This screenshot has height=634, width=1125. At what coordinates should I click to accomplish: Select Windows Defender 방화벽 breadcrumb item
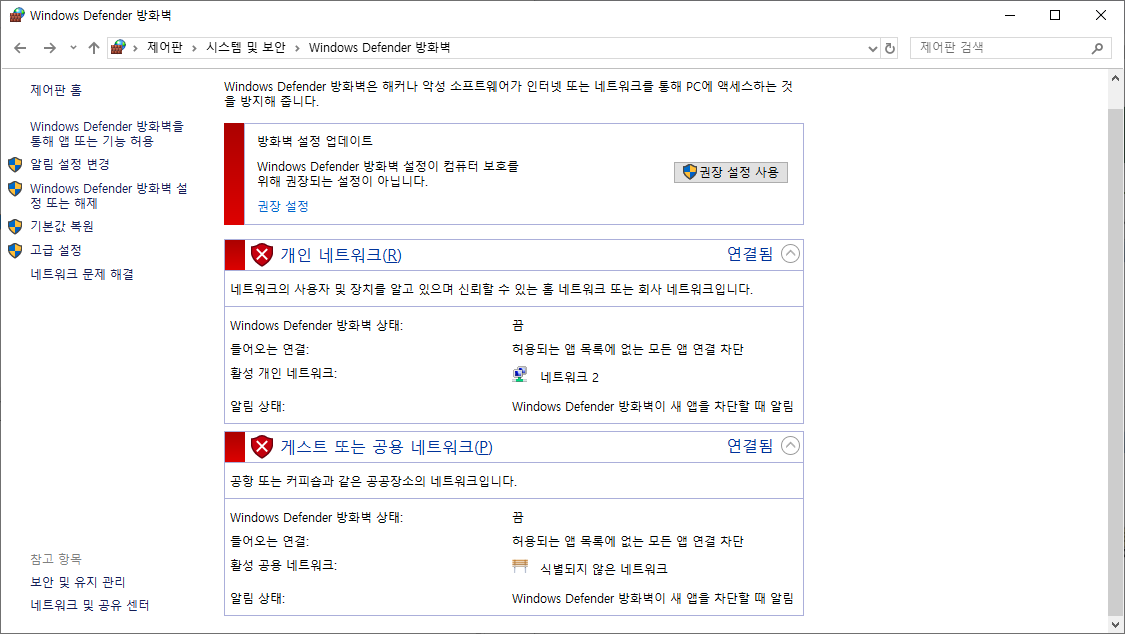(x=379, y=47)
